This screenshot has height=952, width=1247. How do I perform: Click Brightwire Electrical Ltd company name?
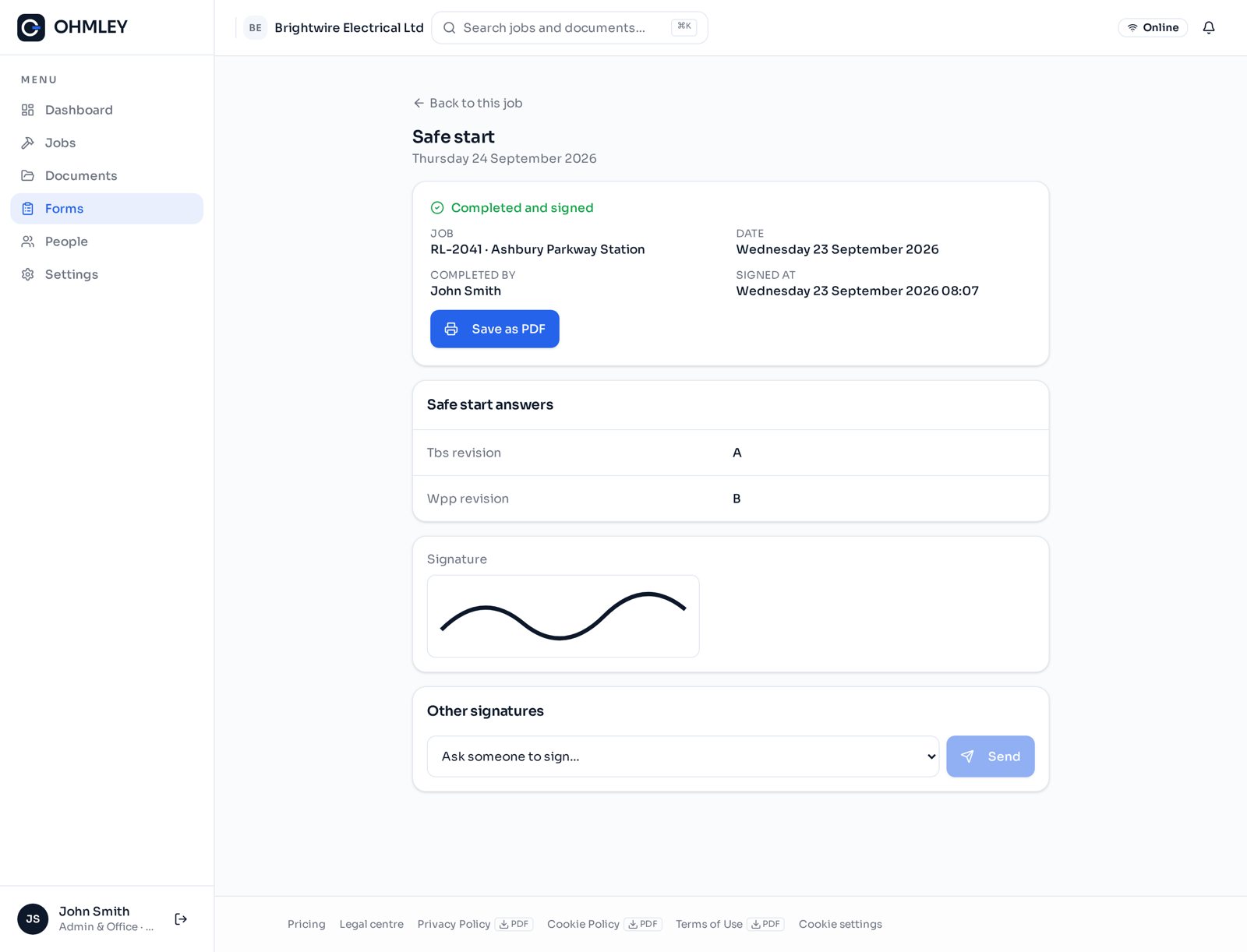(x=349, y=27)
